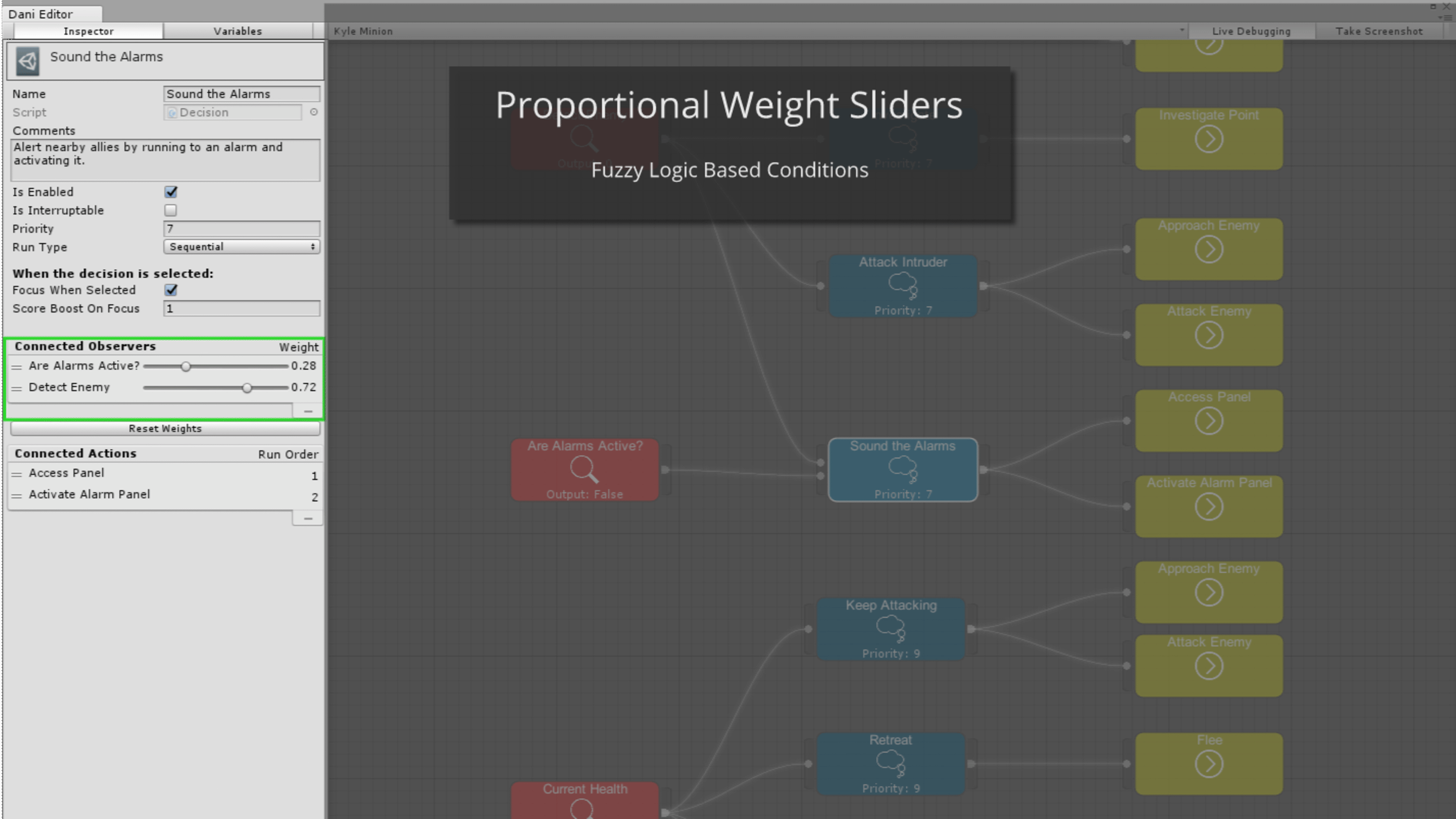Viewport: 1456px width, 819px height.
Task: Click the thought-cloud icon in the Retreat node
Action: tap(891, 763)
